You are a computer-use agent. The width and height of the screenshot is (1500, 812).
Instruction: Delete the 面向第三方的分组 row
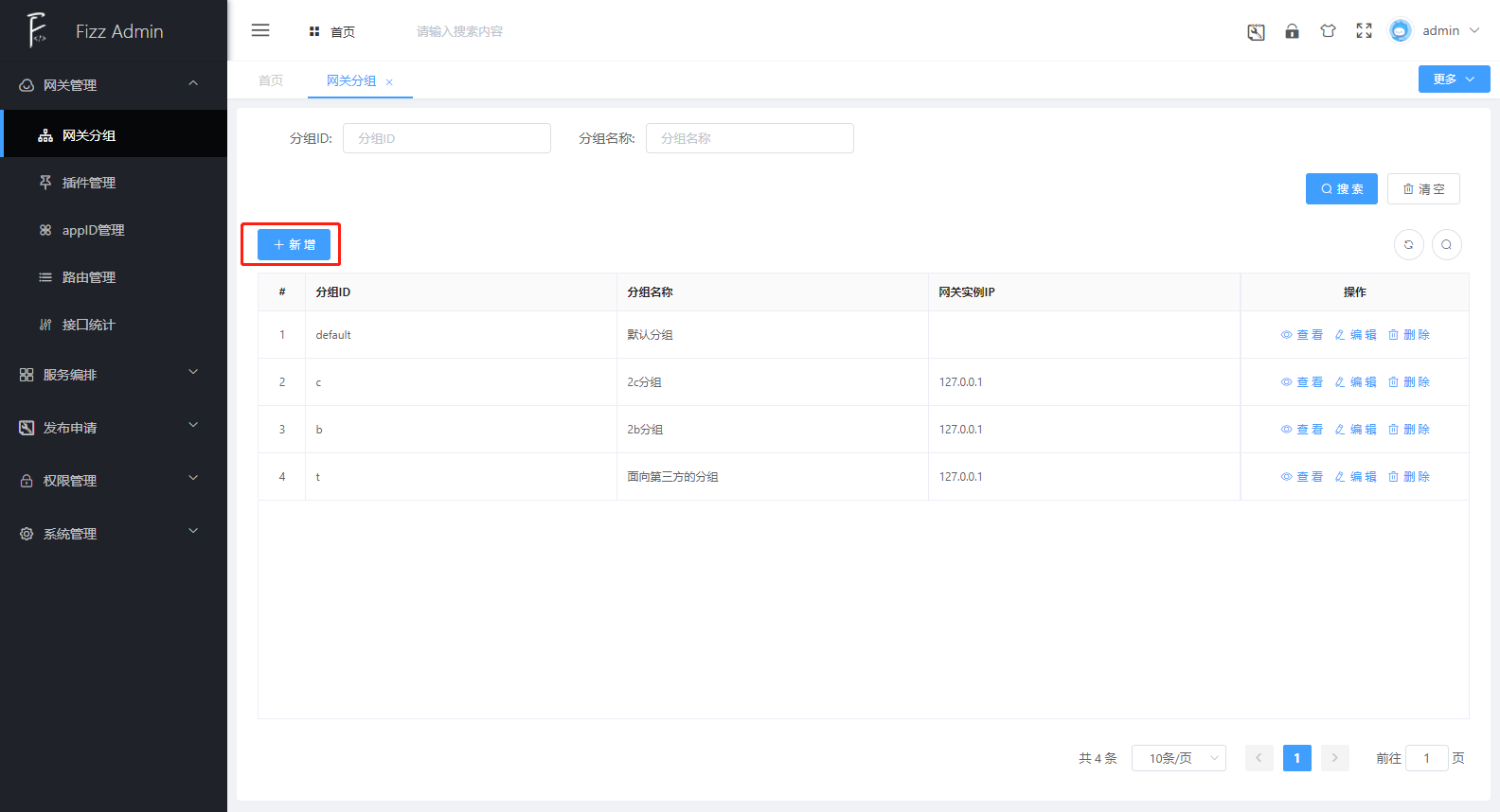[x=1409, y=477]
